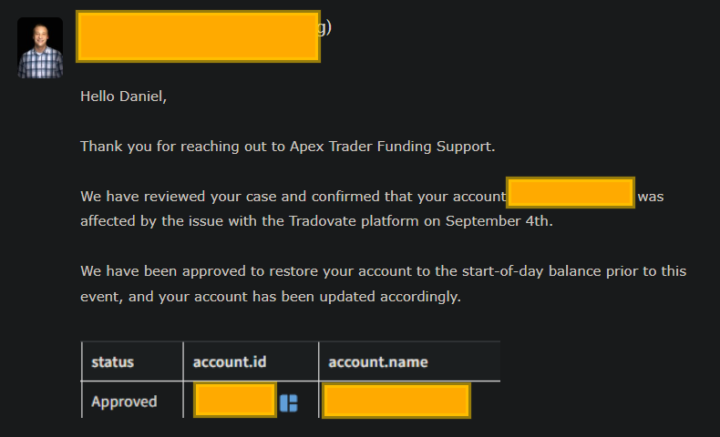Click the redacted account ID value in table

[235, 402]
